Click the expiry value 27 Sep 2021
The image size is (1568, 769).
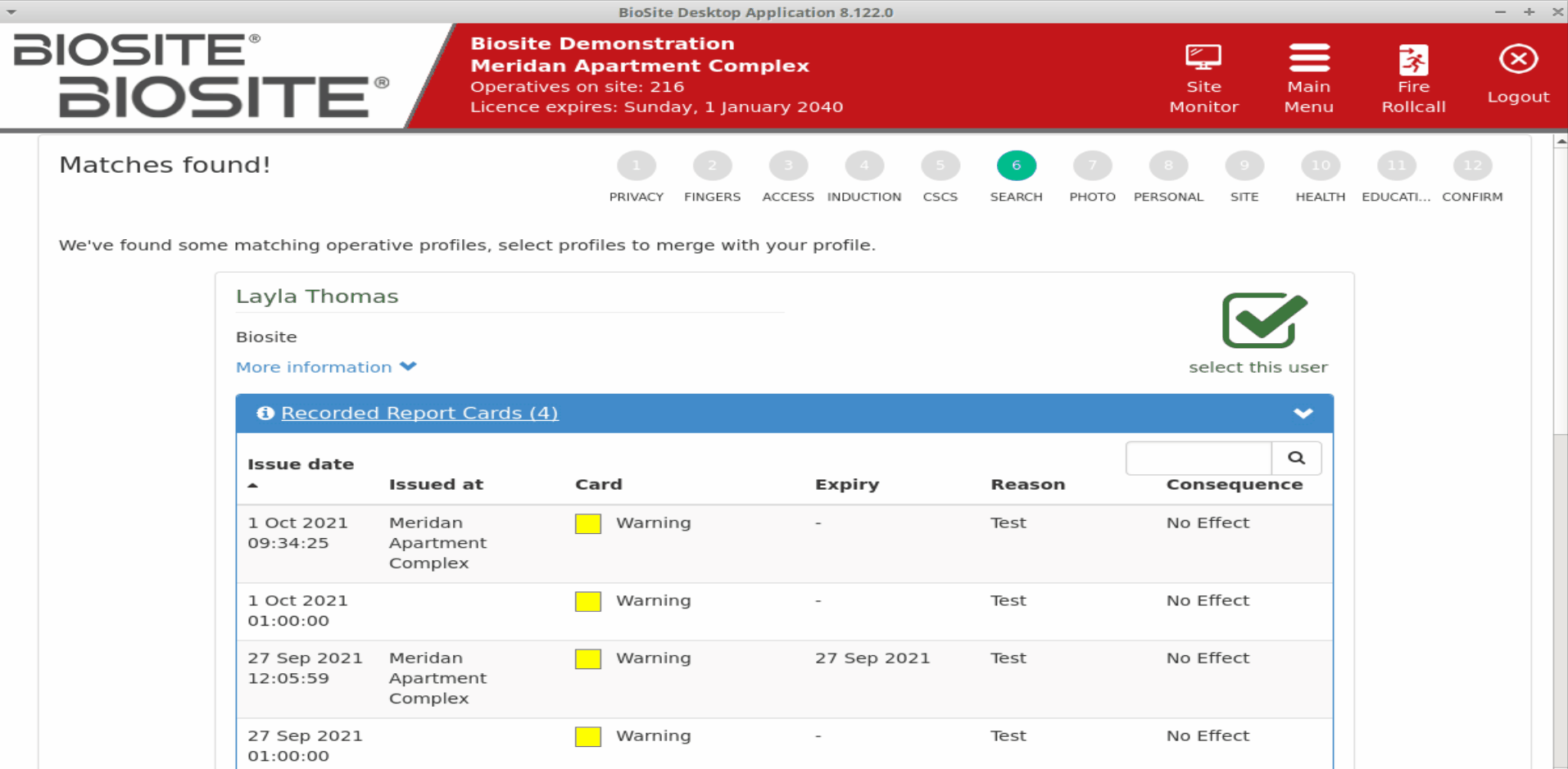click(x=872, y=658)
